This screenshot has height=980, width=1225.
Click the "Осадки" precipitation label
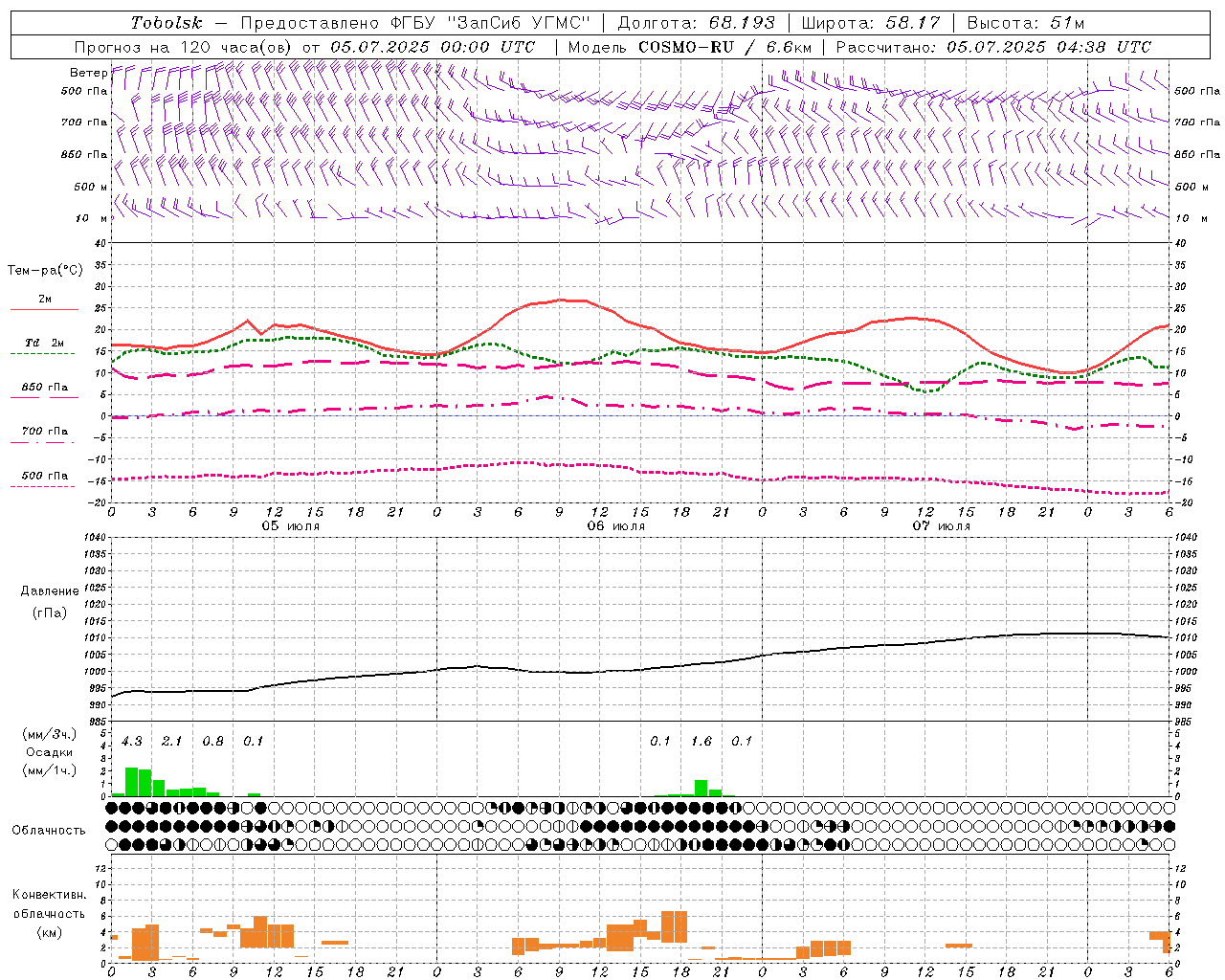(x=49, y=753)
